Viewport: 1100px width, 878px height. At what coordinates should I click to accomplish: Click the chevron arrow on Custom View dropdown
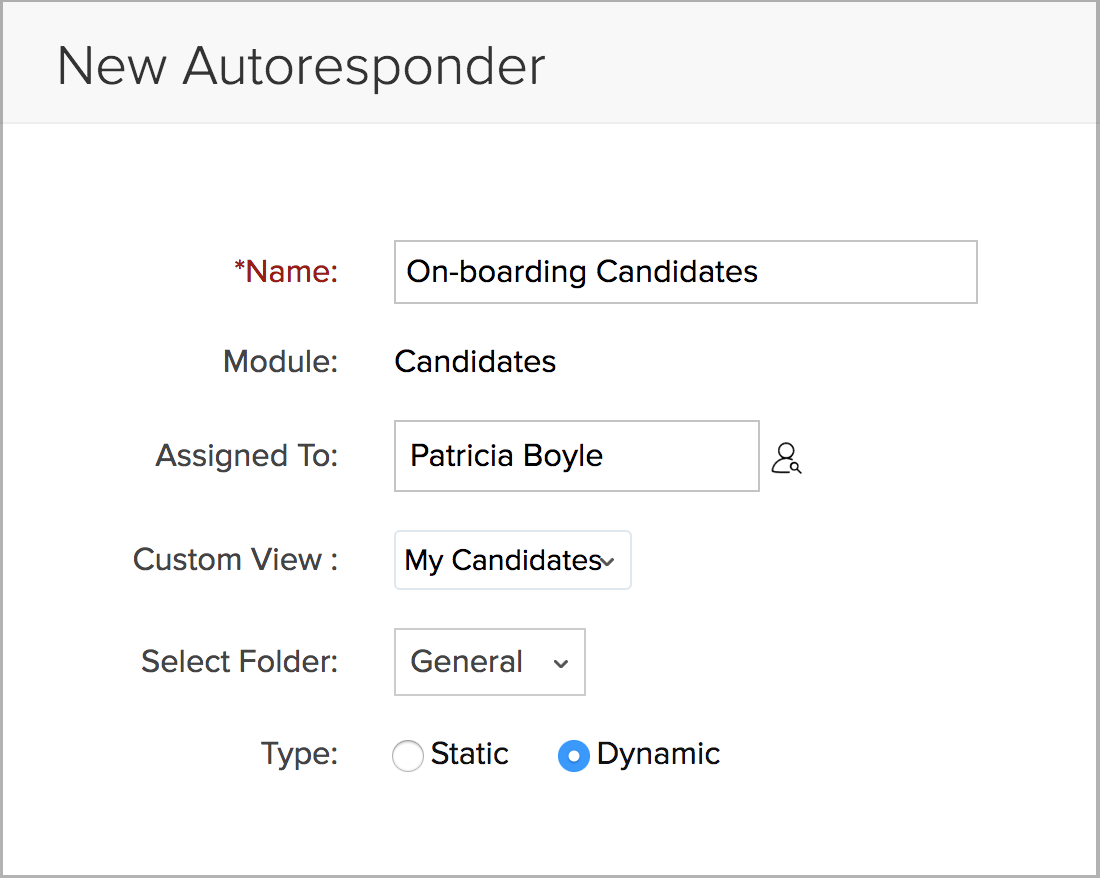click(608, 562)
